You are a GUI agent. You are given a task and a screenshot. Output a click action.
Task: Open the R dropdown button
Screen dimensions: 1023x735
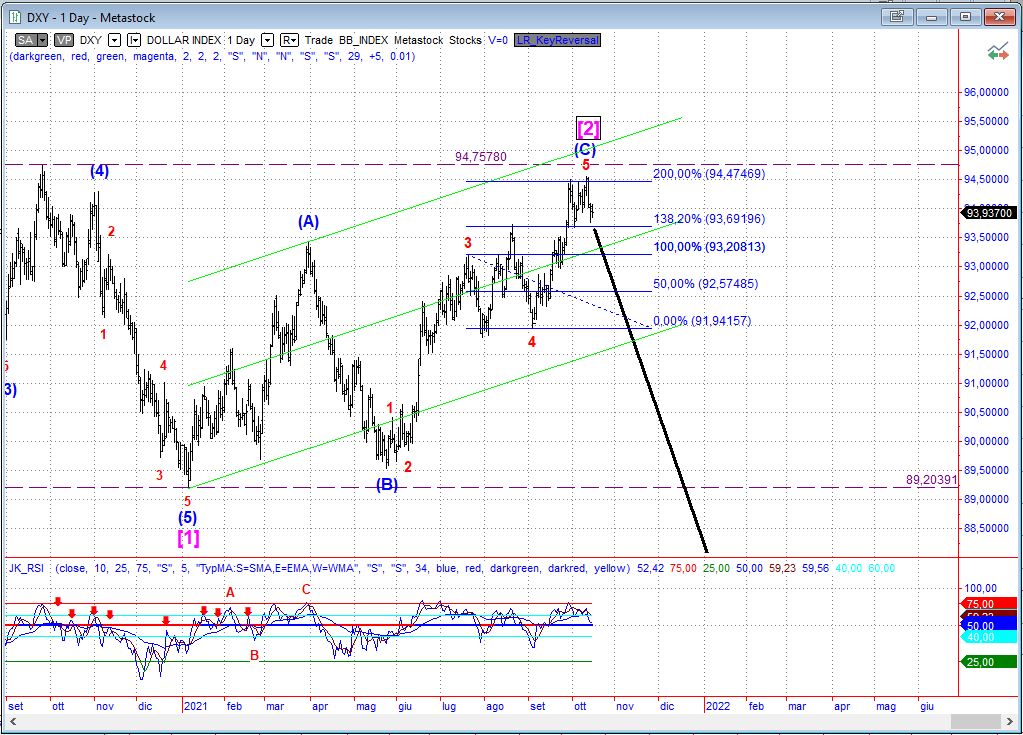(x=289, y=40)
